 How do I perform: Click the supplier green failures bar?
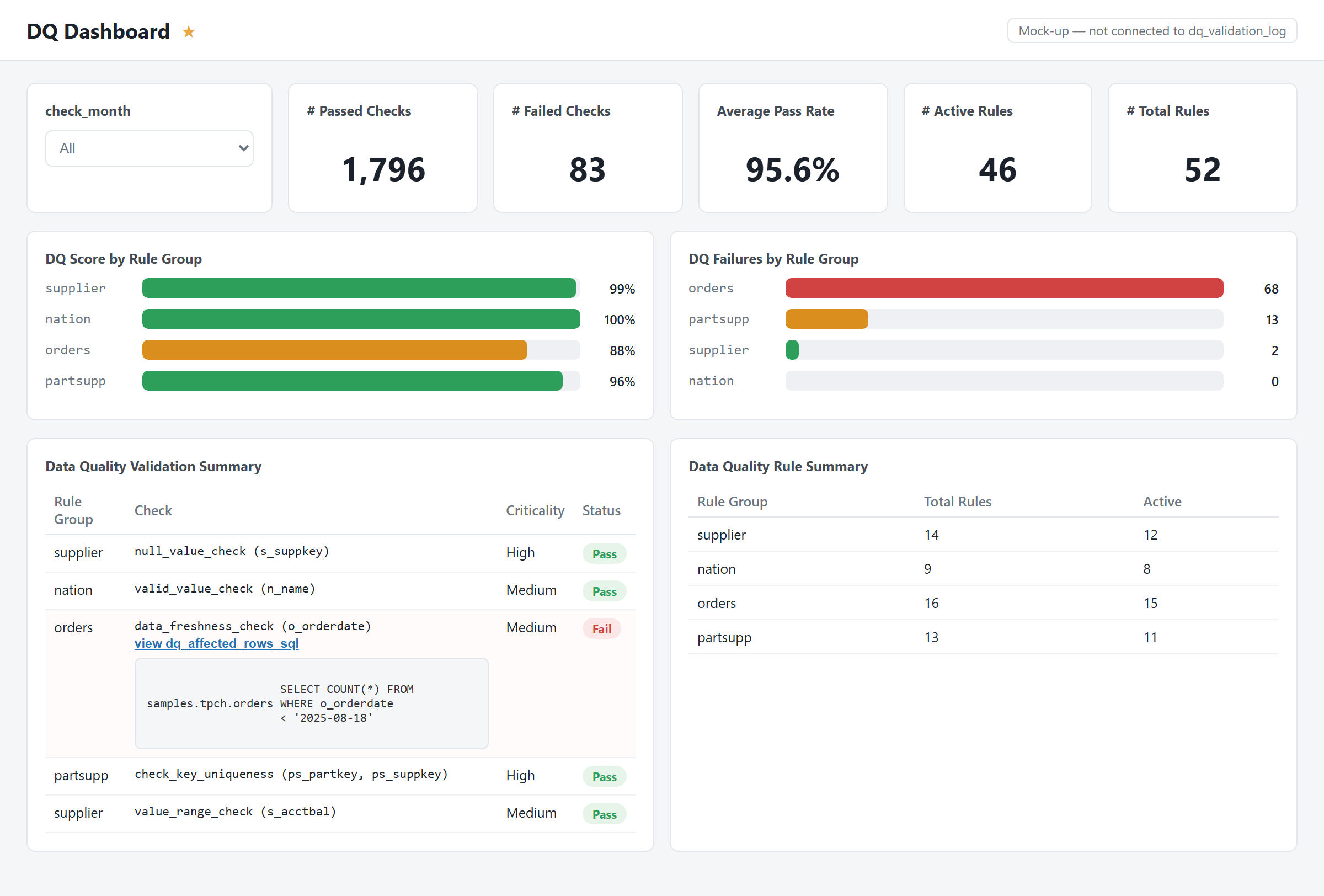click(792, 350)
